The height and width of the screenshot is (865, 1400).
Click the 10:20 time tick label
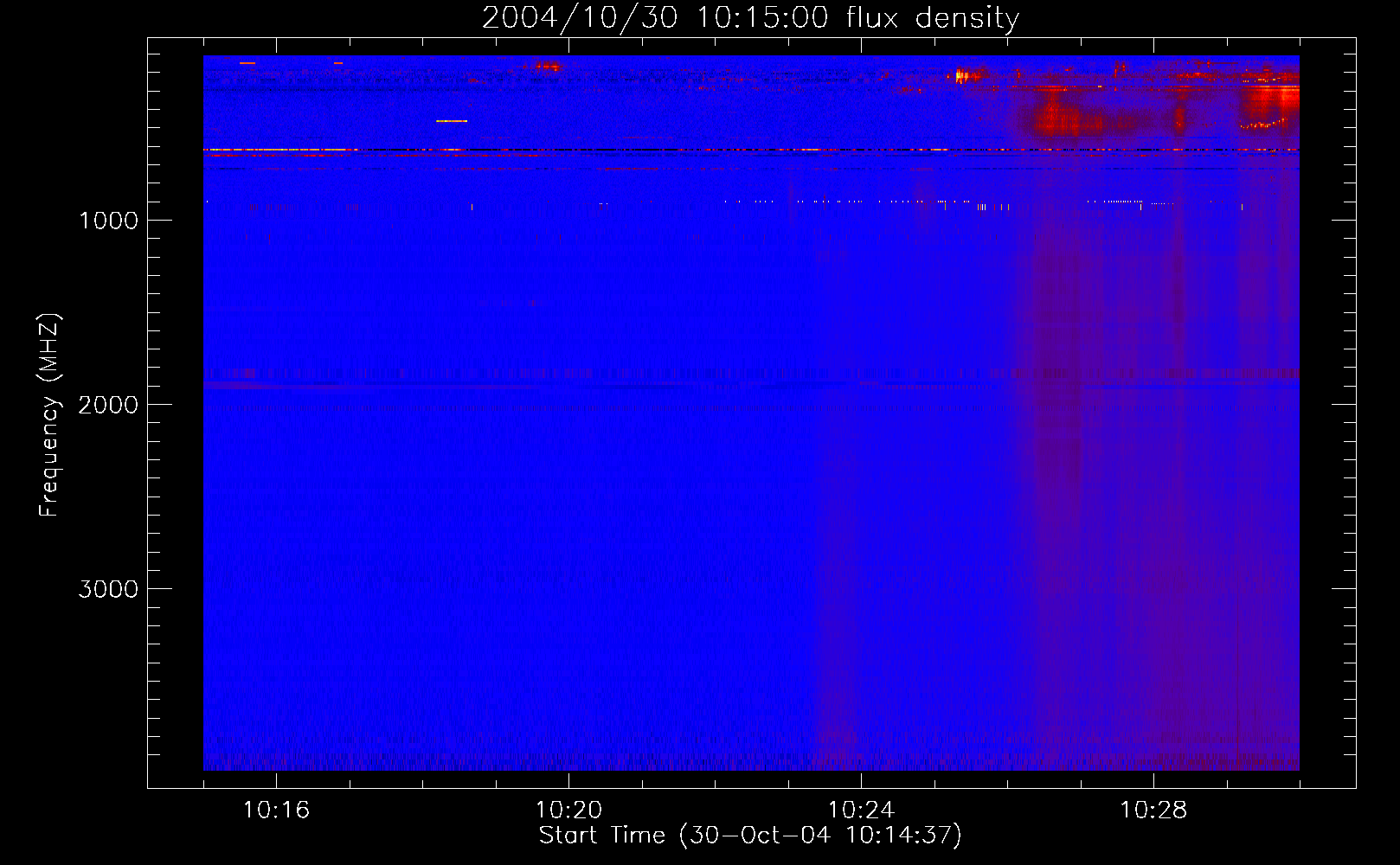[568, 810]
